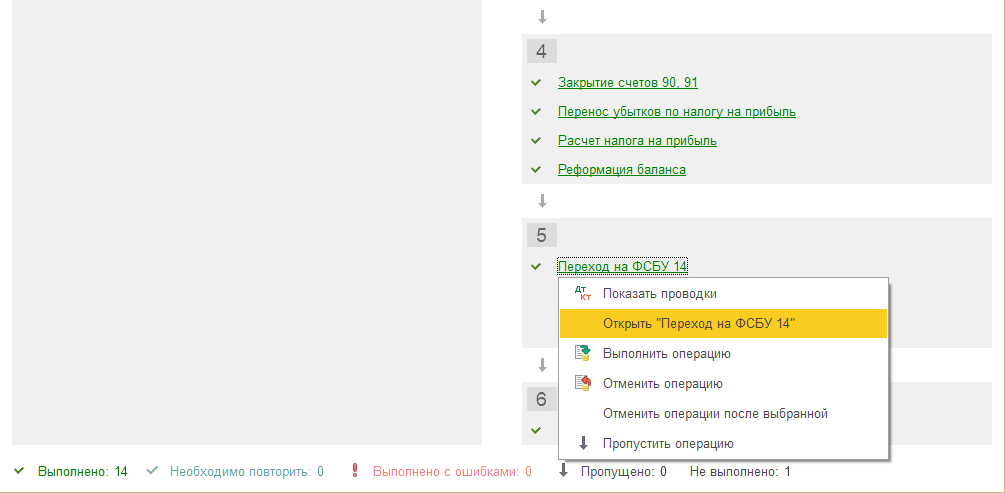This screenshot has height=493, width=1005.
Task: Follow the Расчет налога на прибыль link
Action: coord(637,141)
